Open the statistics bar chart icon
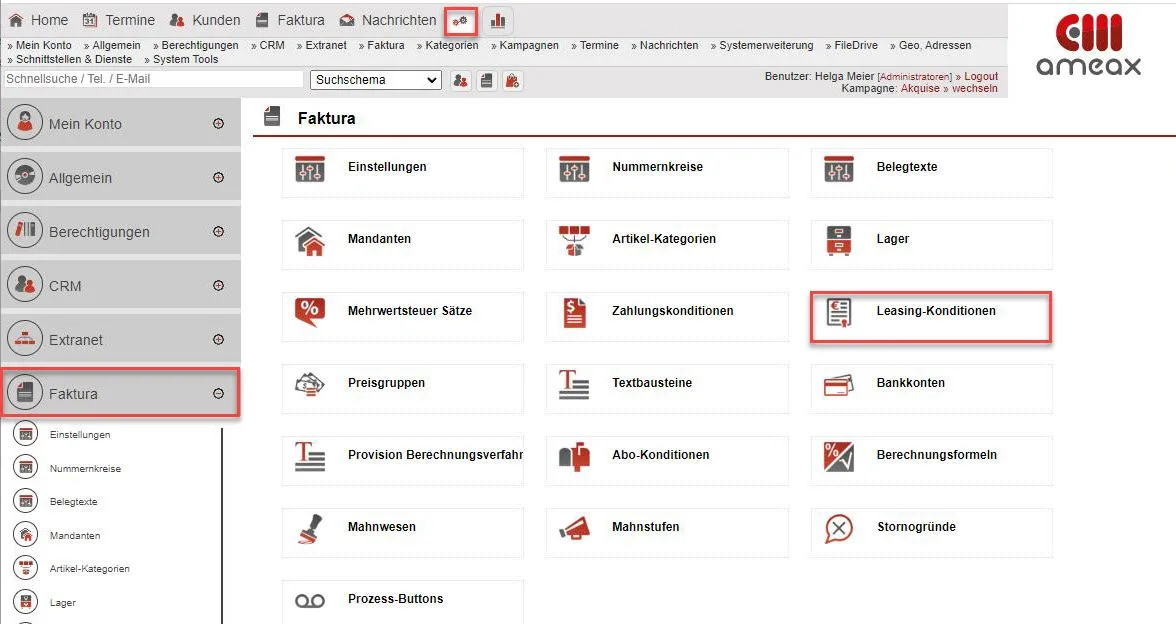This screenshot has height=624, width=1176. (x=498, y=20)
